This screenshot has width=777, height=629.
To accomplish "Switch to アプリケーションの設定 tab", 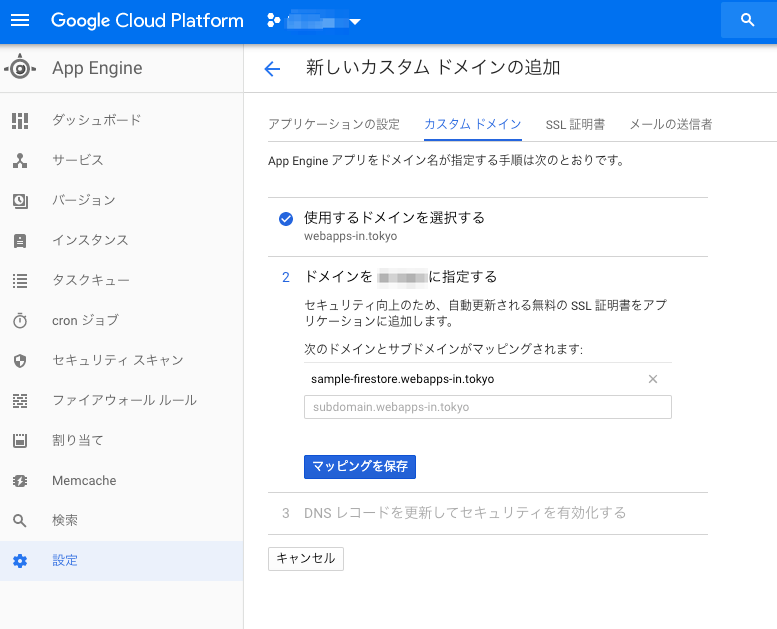I will pos(333,124).
